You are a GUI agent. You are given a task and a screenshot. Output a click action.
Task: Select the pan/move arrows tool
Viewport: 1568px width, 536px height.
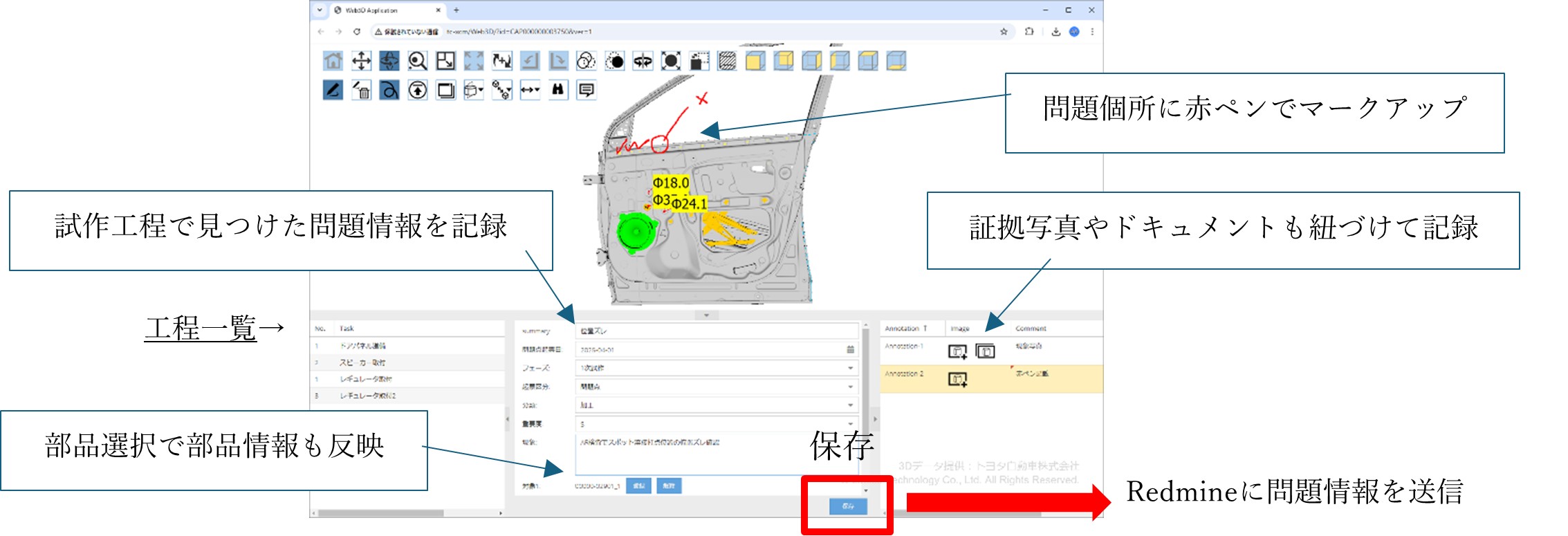coord(361,62)
